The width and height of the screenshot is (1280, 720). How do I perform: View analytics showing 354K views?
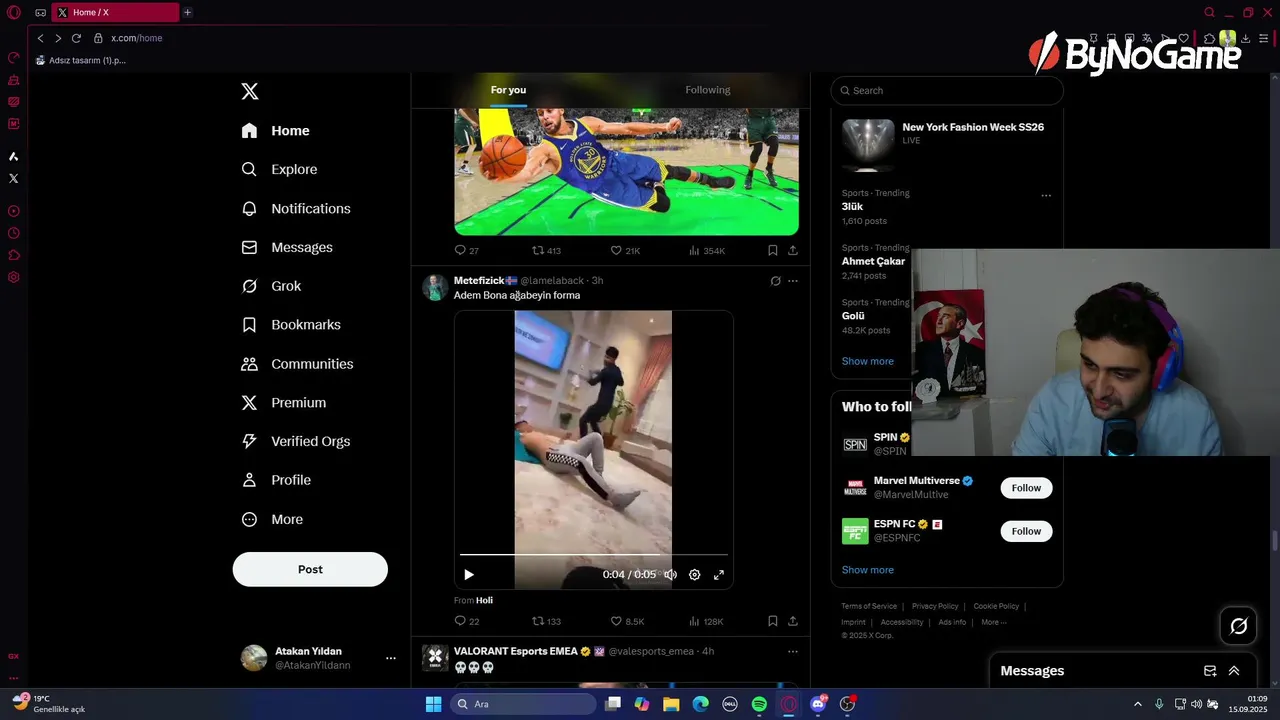[707, 251]
